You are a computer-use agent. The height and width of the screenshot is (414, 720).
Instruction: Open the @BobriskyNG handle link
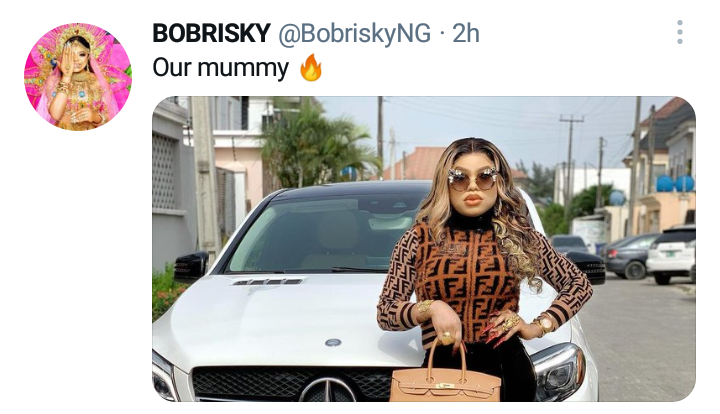354,34
